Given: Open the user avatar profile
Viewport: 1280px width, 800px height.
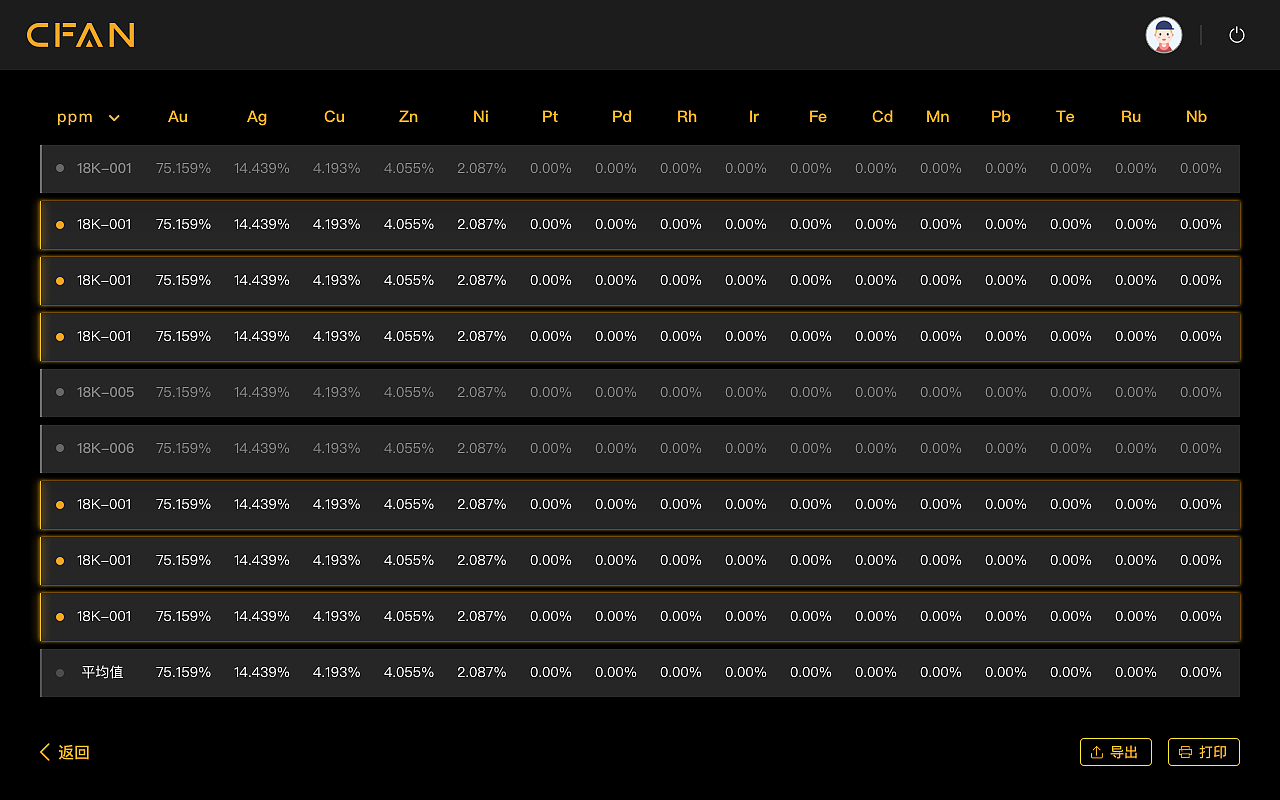Looking at the screenshot, I should [1164, 35].
